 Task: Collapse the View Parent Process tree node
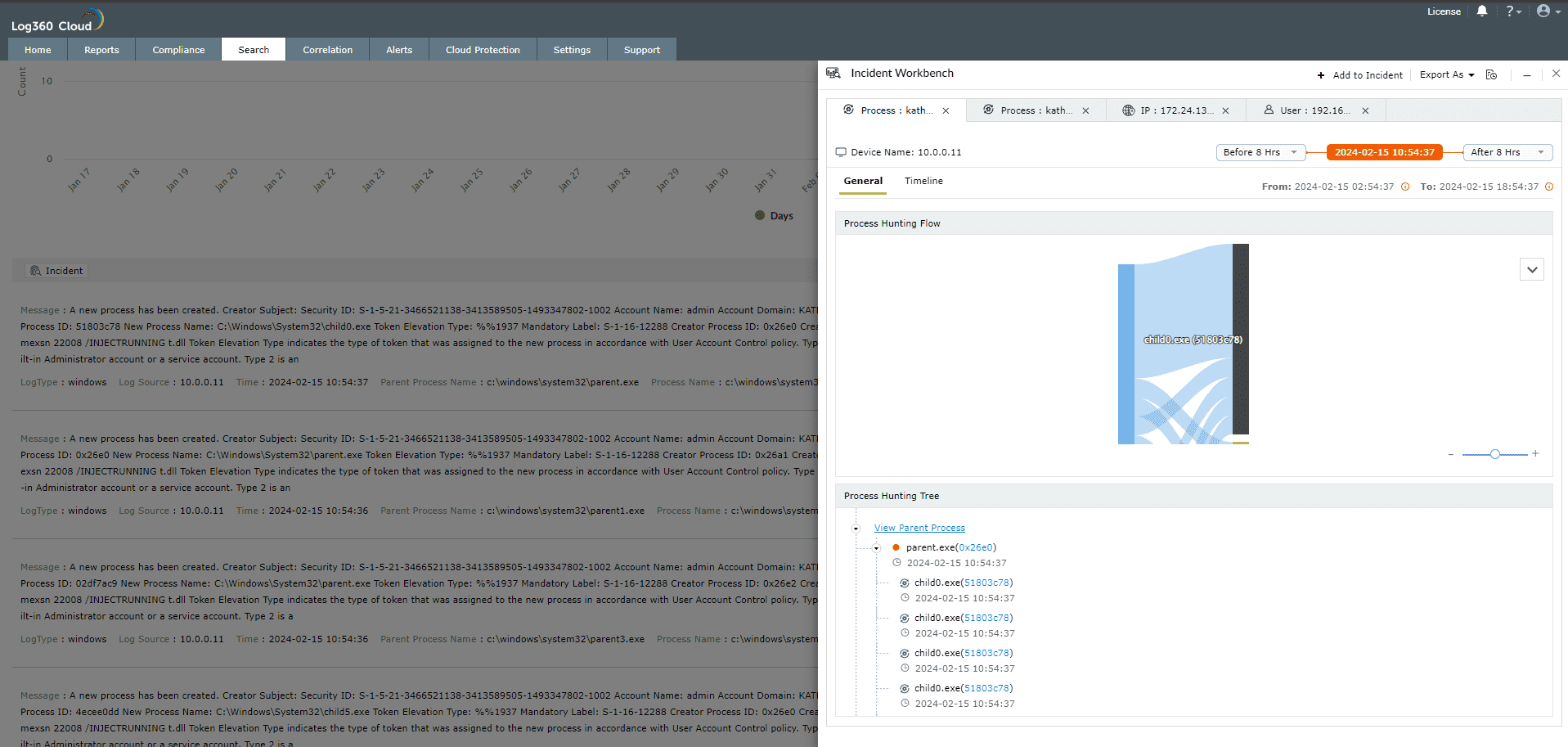pyautogui.click(x=856, y=529)
